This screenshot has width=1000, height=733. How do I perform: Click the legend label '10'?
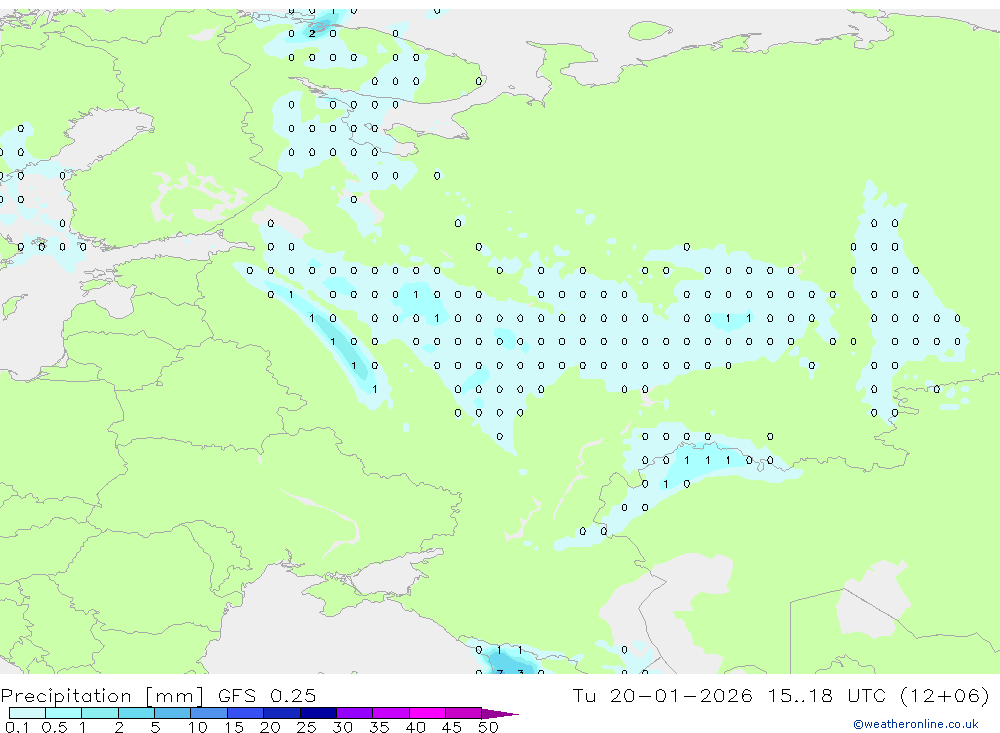coord(198,727)
